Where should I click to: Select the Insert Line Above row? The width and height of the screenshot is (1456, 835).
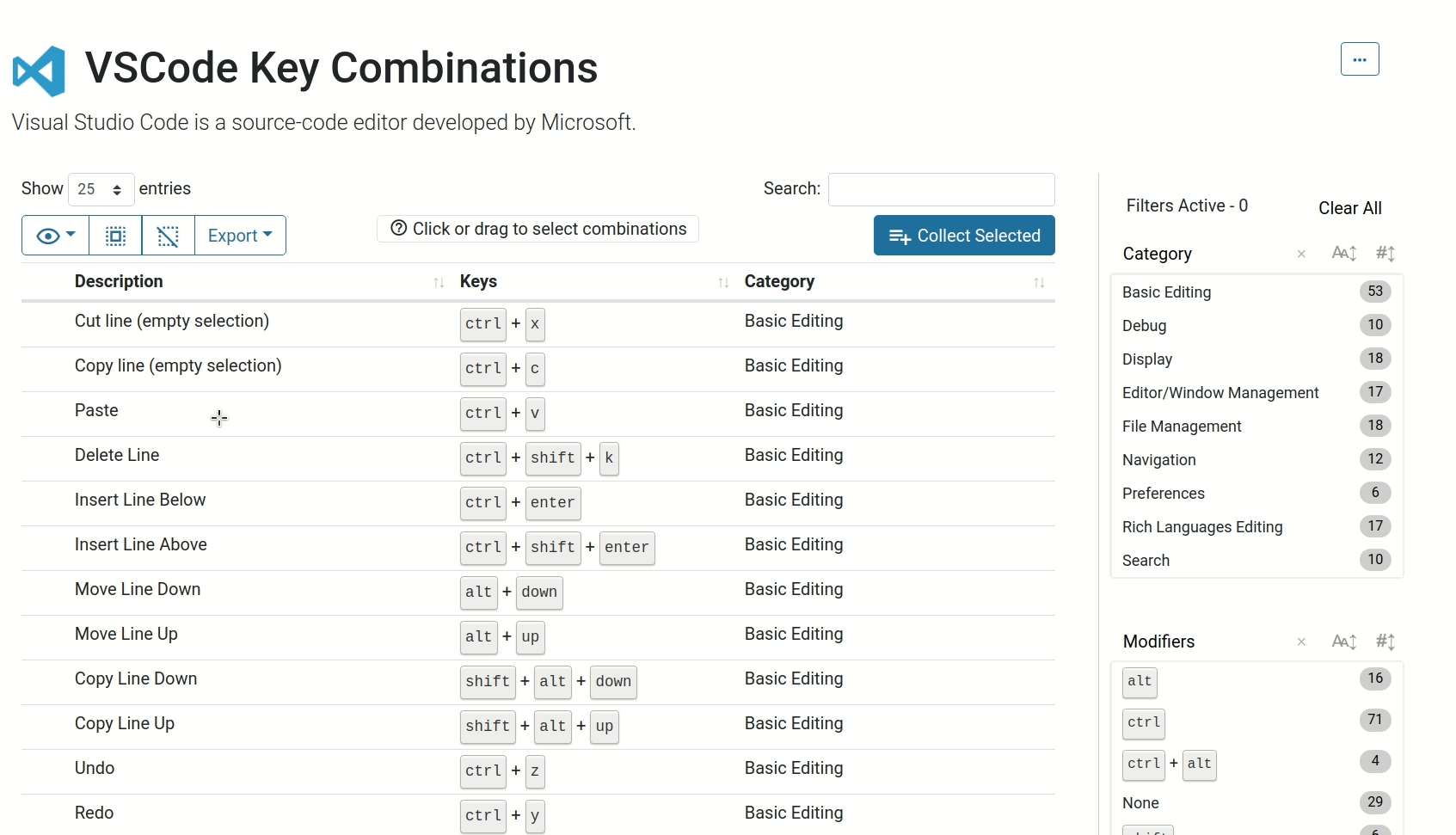[538, 549]
